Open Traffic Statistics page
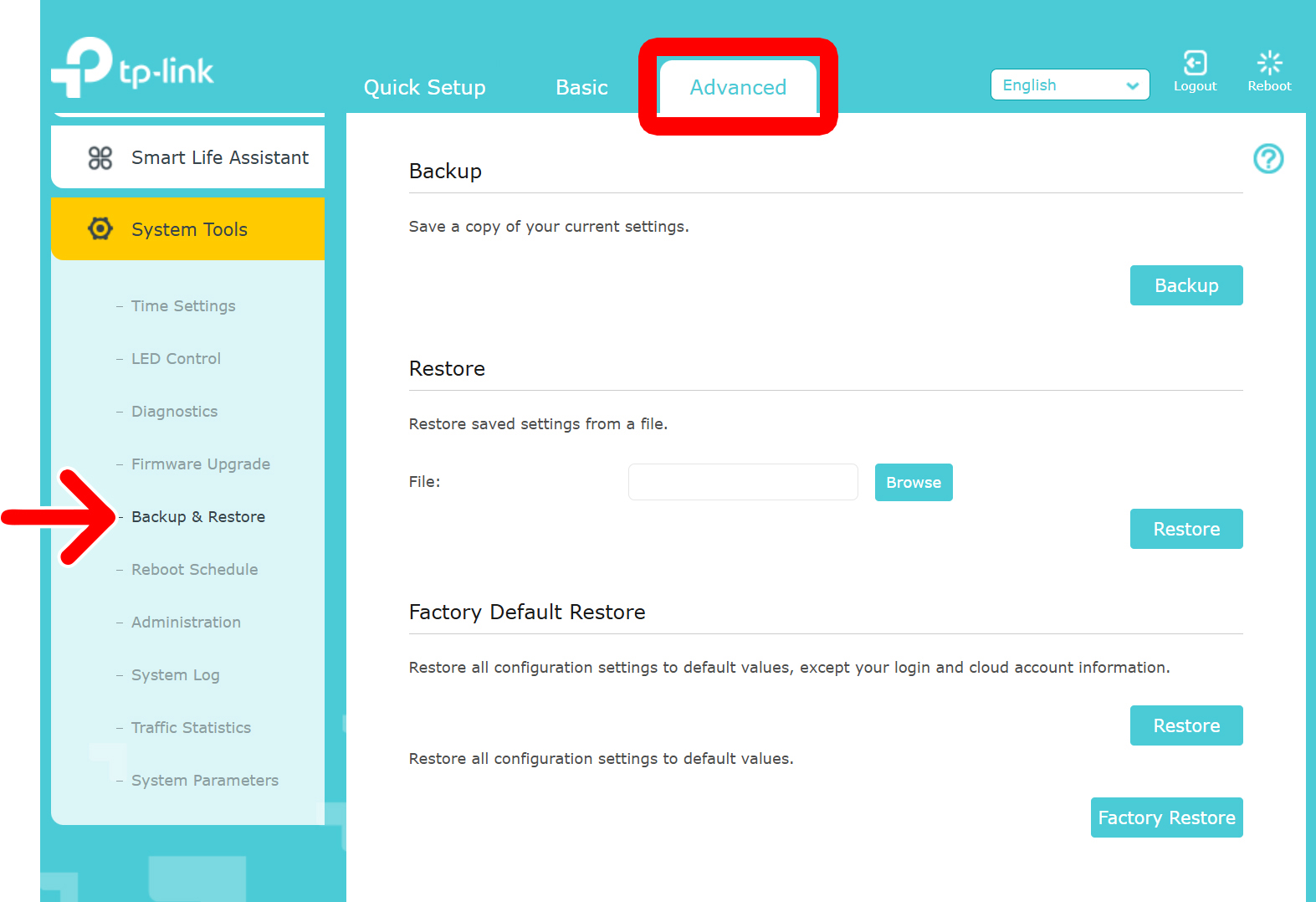Screen dimensions: 1316x902 [191, 728]
